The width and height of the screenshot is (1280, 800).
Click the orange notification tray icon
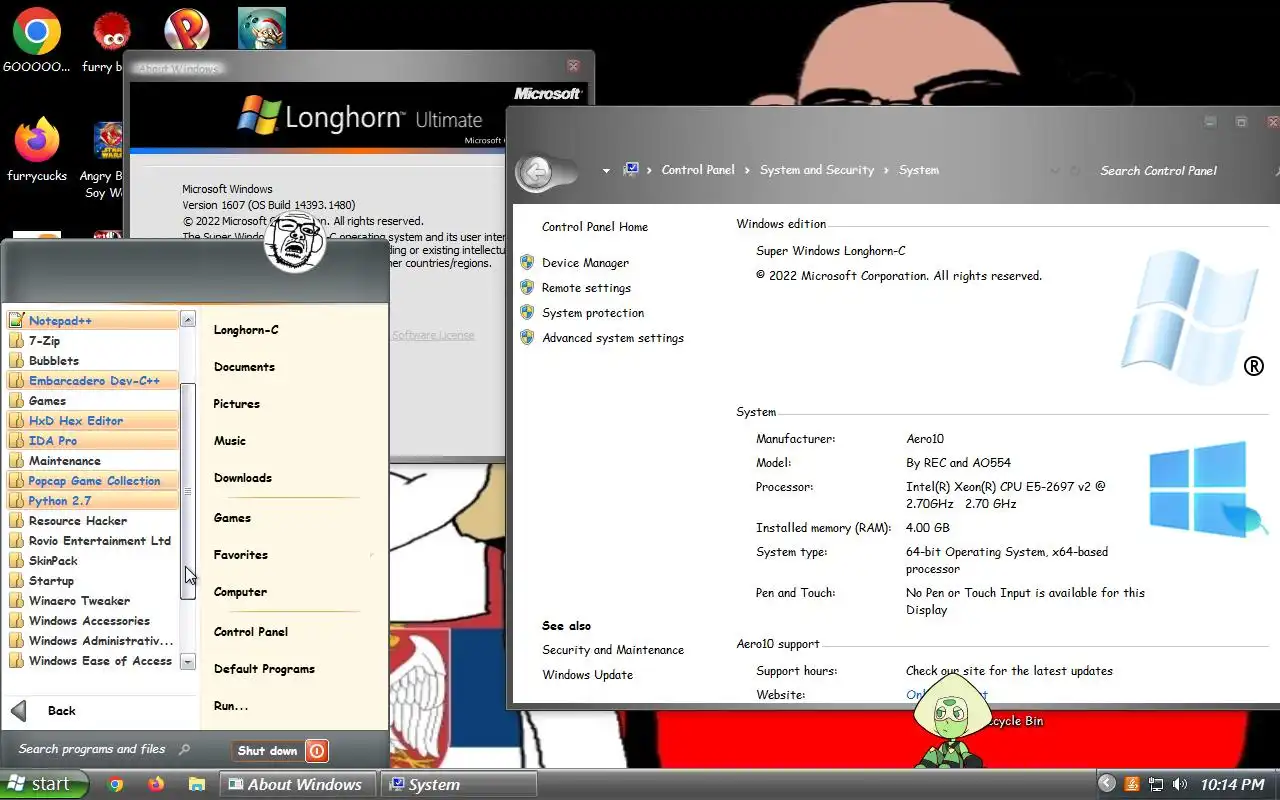click(x=1132, y=785)
